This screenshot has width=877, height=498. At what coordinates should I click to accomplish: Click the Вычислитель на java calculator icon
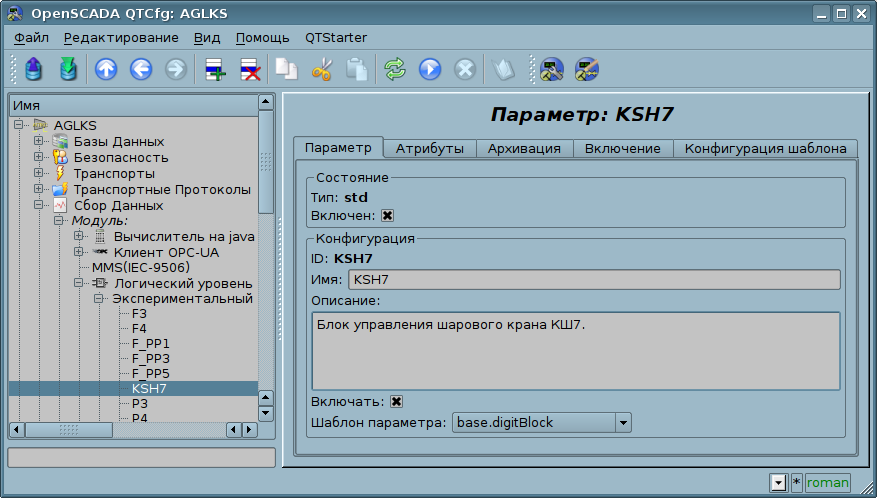100,237
